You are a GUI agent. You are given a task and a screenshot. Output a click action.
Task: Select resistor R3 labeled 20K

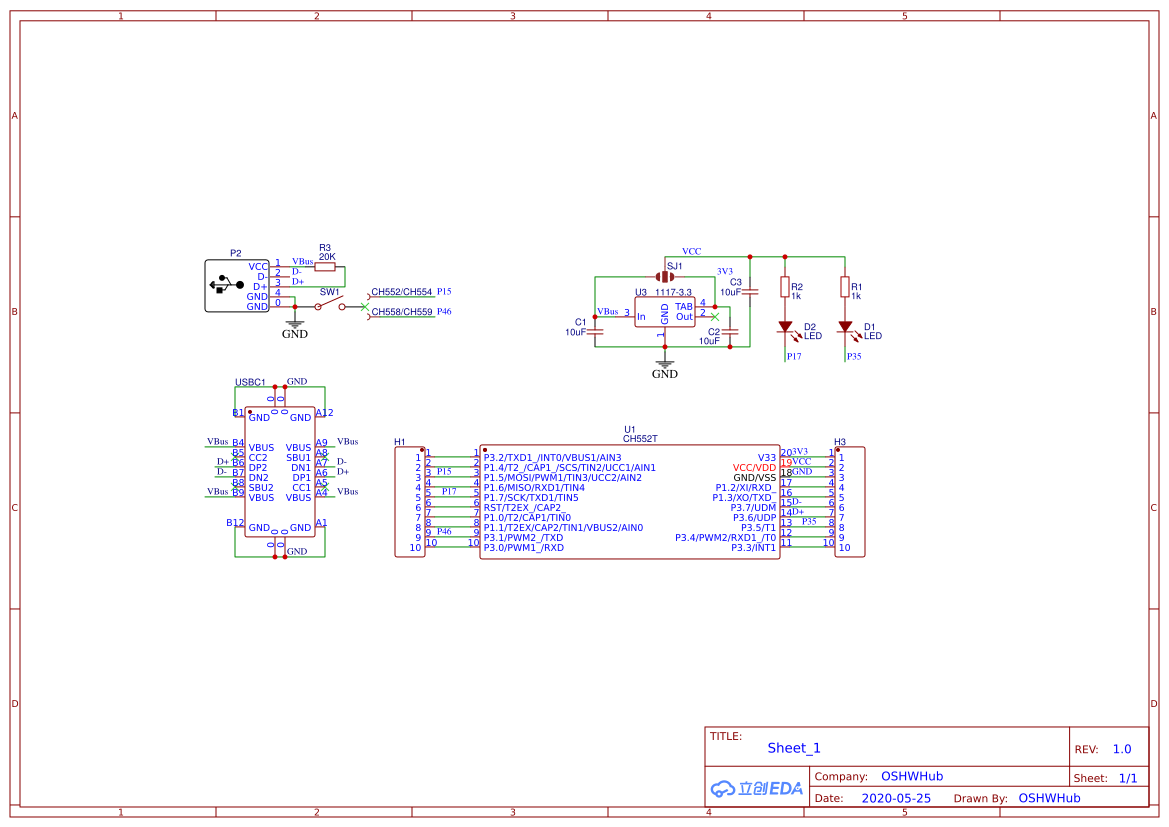point(323,266)
